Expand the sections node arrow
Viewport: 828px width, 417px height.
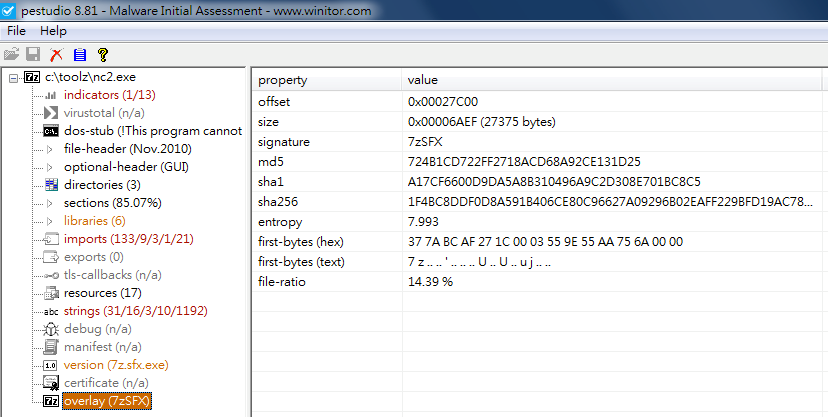pyautogui.click(x=50, y=203)
